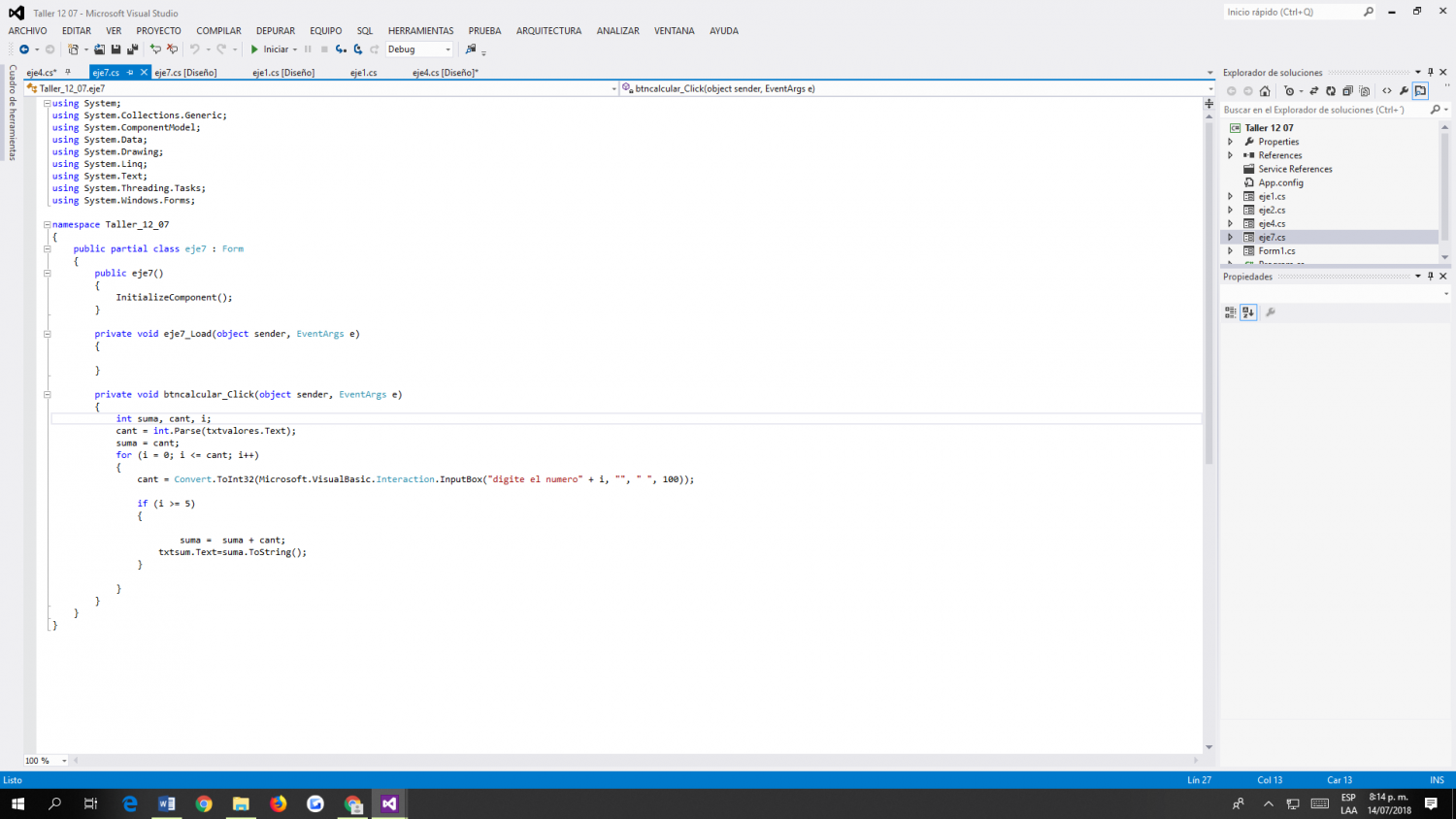Click the Find in Files toolbar icon
This screenshot has height=819, width=1456.
click(471, 49)
